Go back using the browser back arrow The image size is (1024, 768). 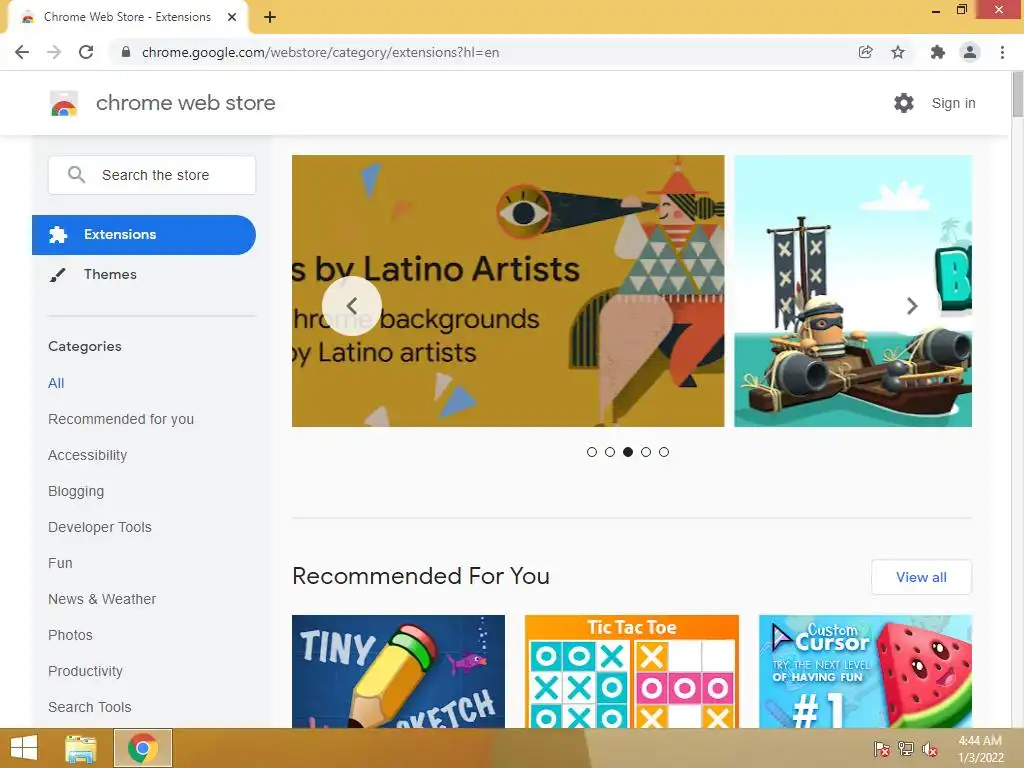tap(22, 52)
